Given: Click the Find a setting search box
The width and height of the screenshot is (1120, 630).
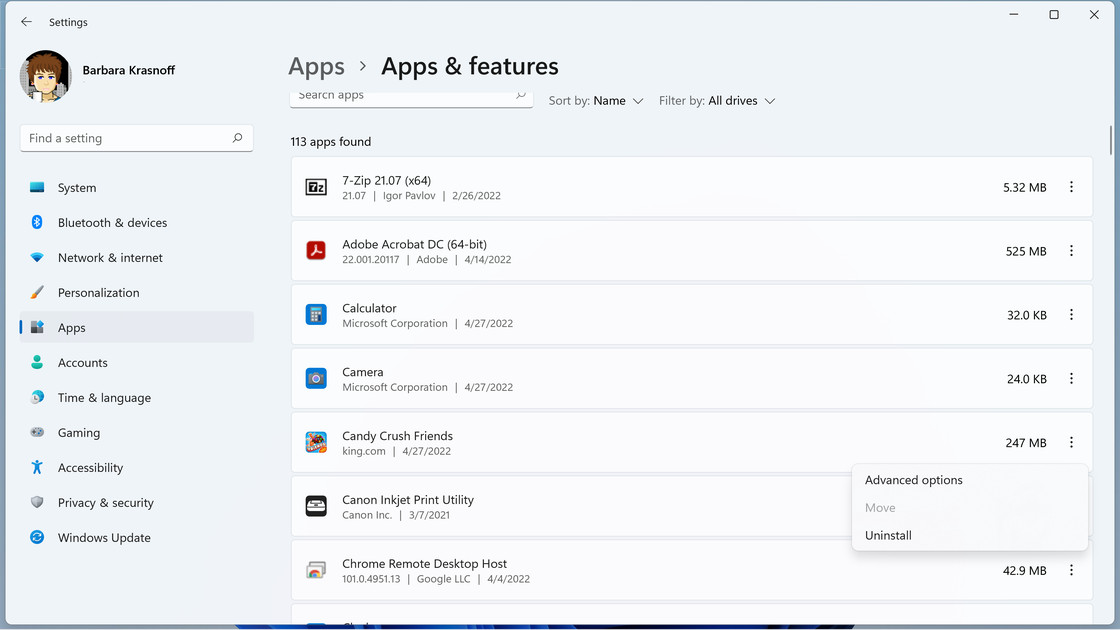Looking at the screenshot, I should tap(136, 138).
